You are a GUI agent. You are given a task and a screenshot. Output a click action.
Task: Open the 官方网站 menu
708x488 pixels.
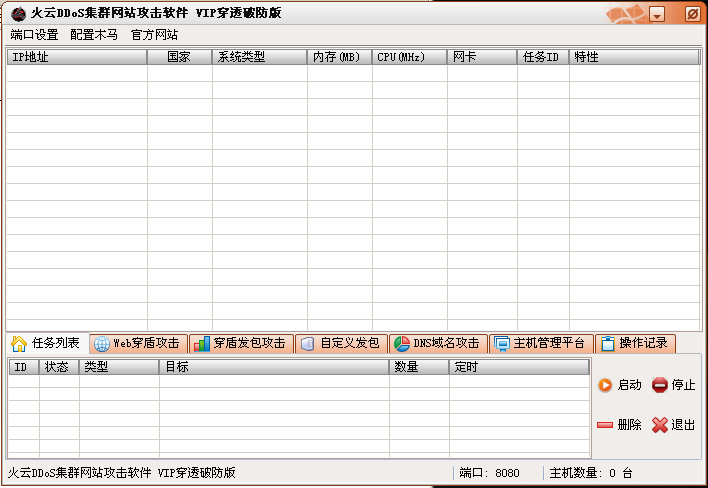[x=154, y=35]
